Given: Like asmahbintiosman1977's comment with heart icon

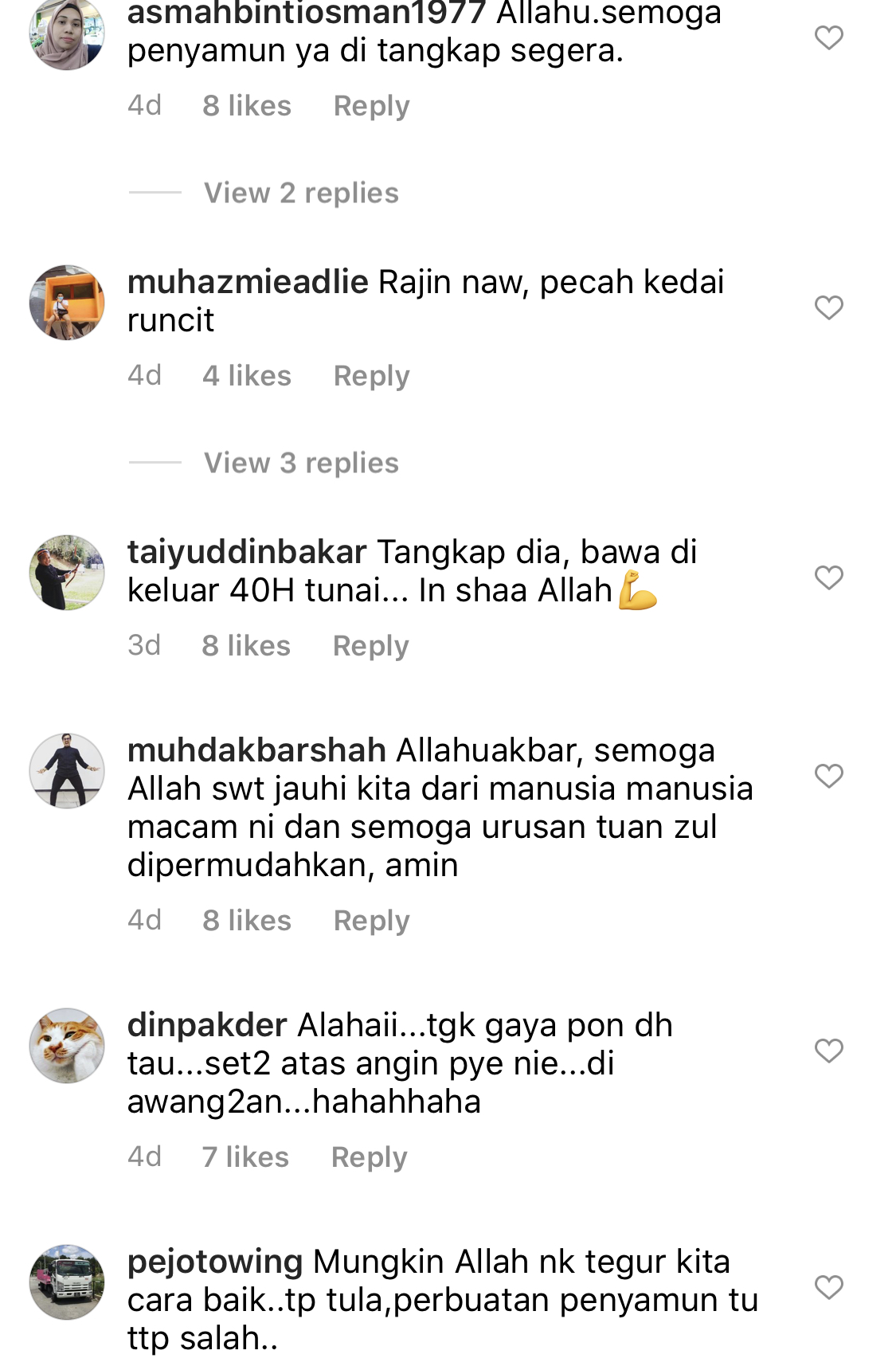Looking at the screenshot, I should (828, 37).
